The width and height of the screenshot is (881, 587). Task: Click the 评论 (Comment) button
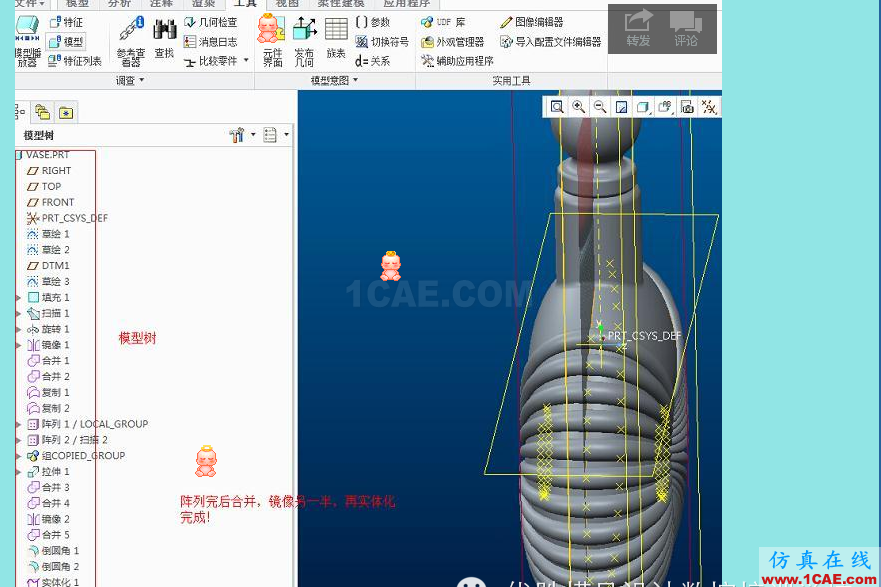pyautogui.click(x=686, y=29)
